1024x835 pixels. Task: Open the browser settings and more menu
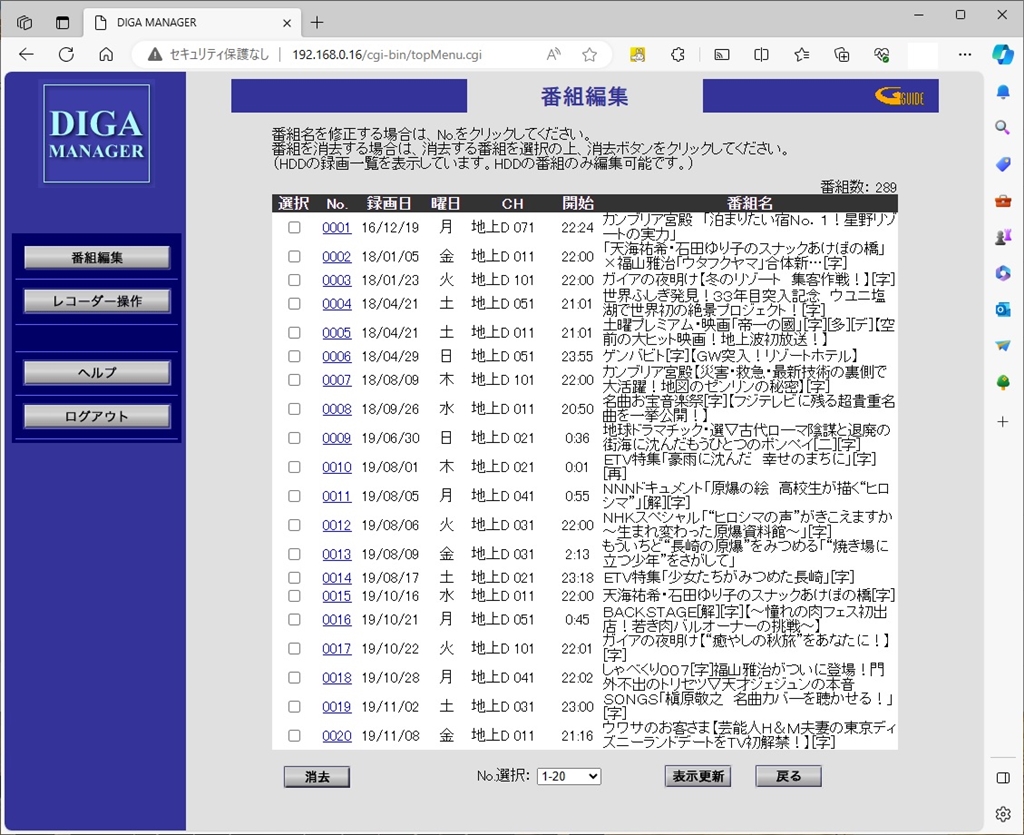click(x=965, y=55)
